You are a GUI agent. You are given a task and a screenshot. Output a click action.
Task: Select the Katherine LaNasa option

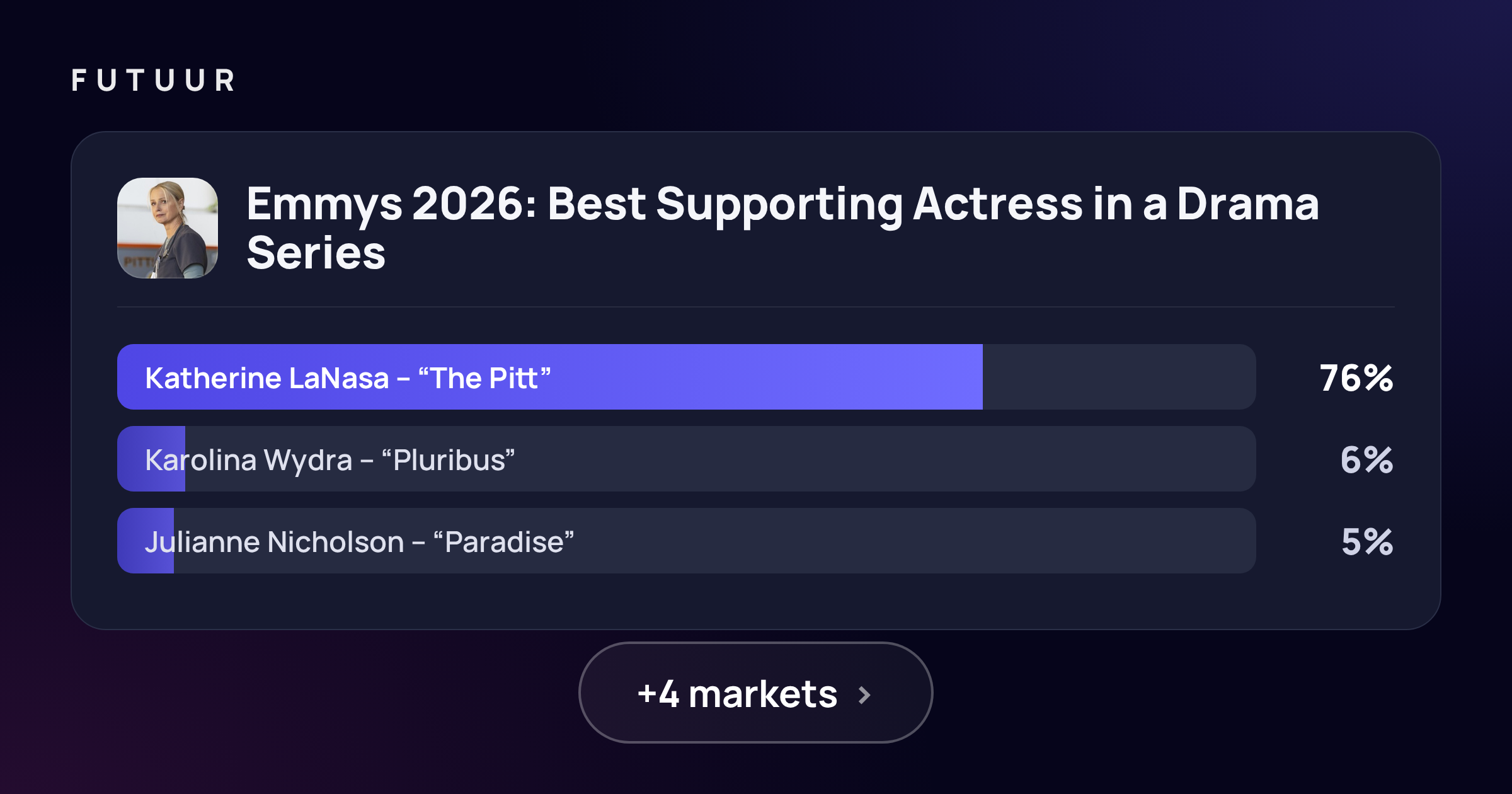click(x=687, y=377)
